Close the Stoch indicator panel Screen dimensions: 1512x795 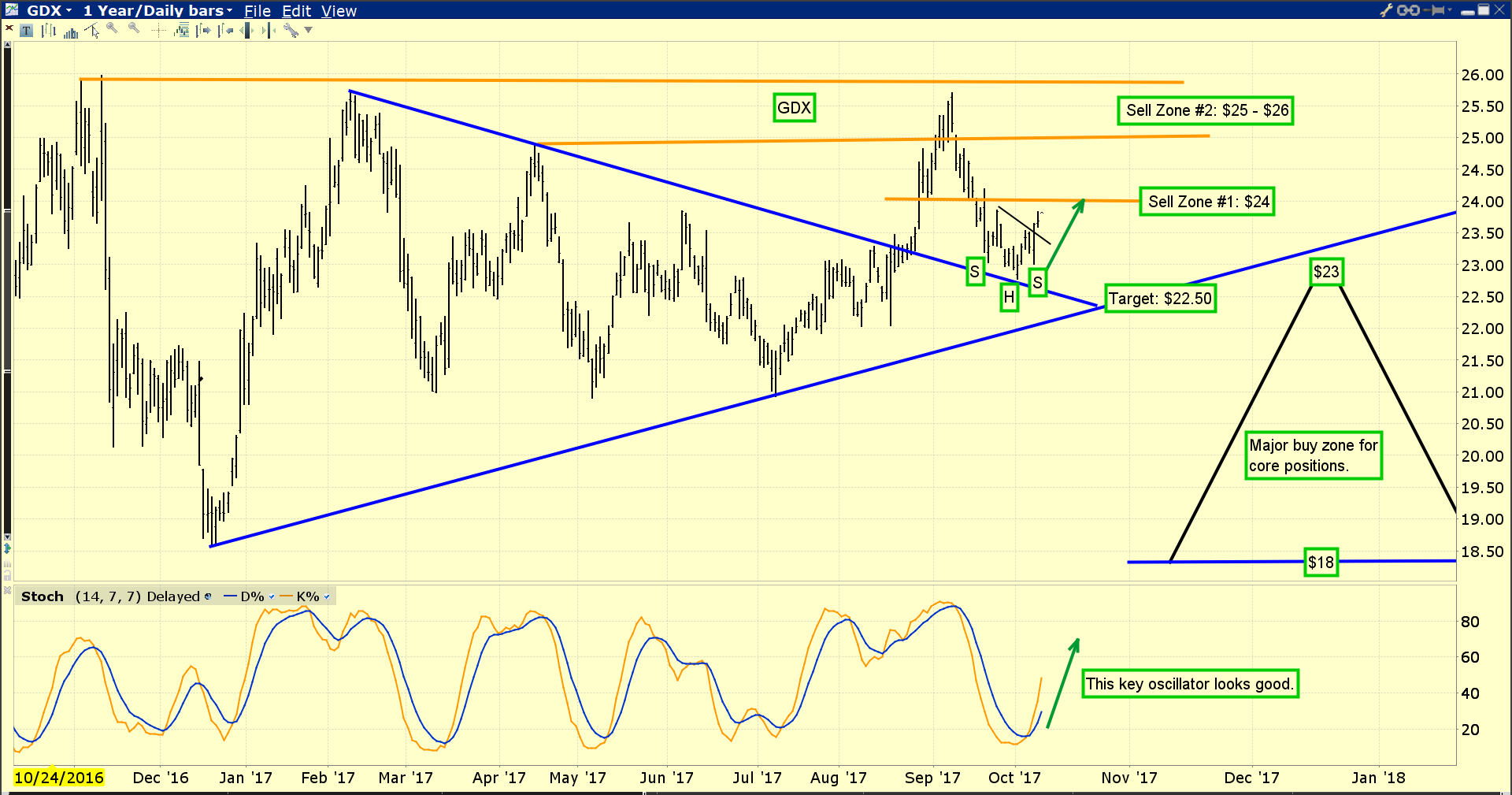coord(7,590)
